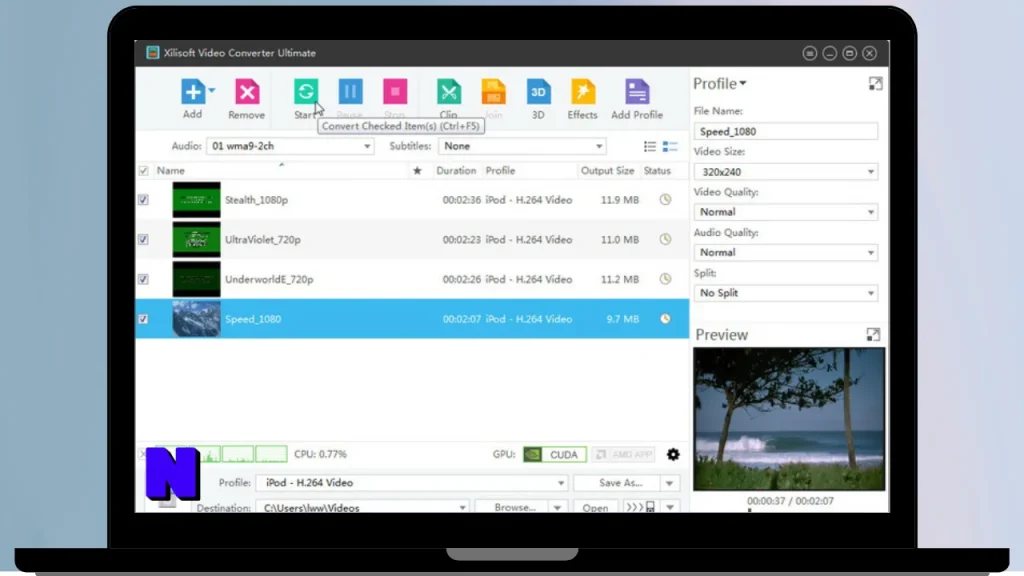Sort by the favorite star column

(x=417, y=171)
